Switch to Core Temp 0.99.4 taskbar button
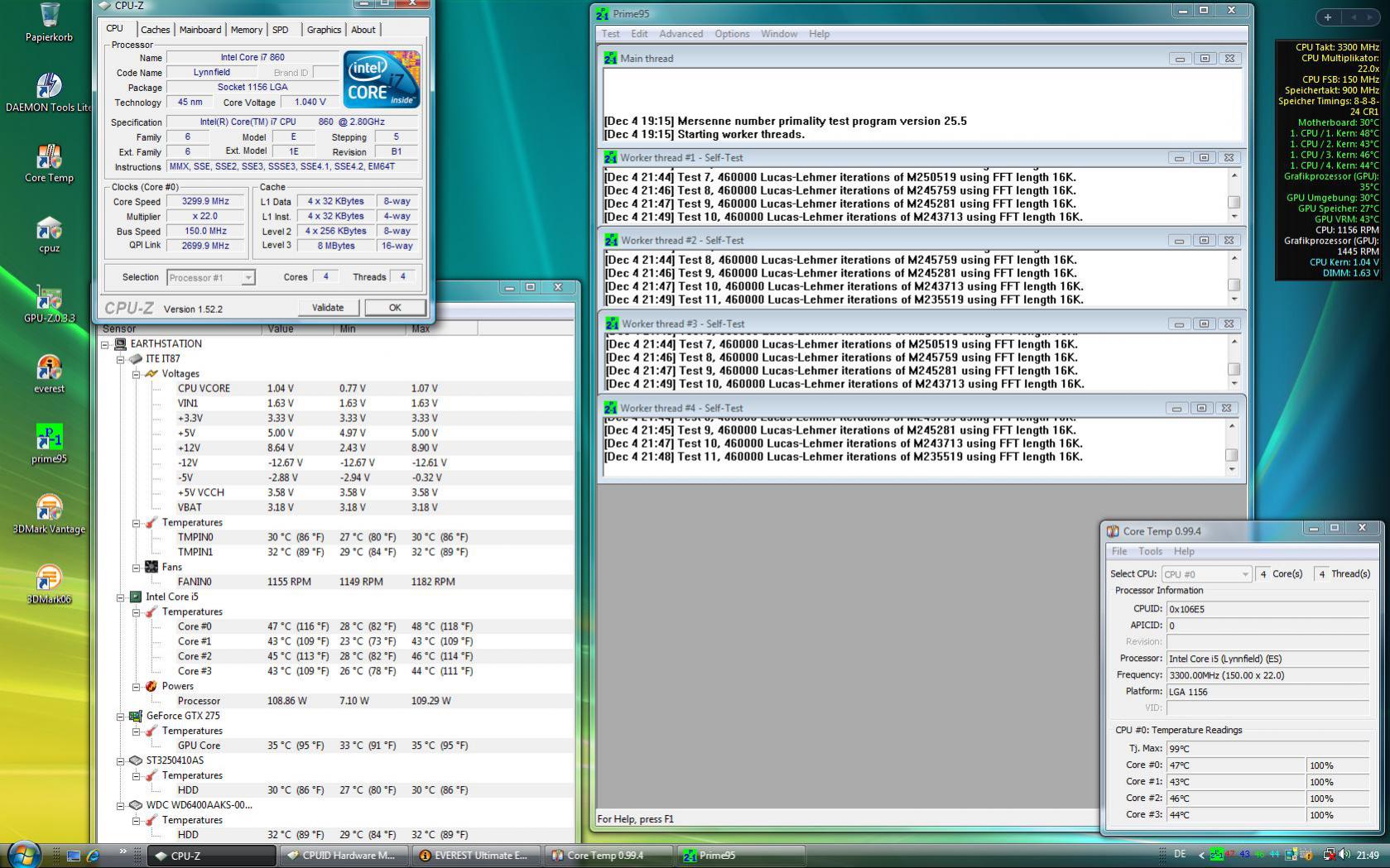The height and width of the screenshot is (868, 1390). click(608, 856)
